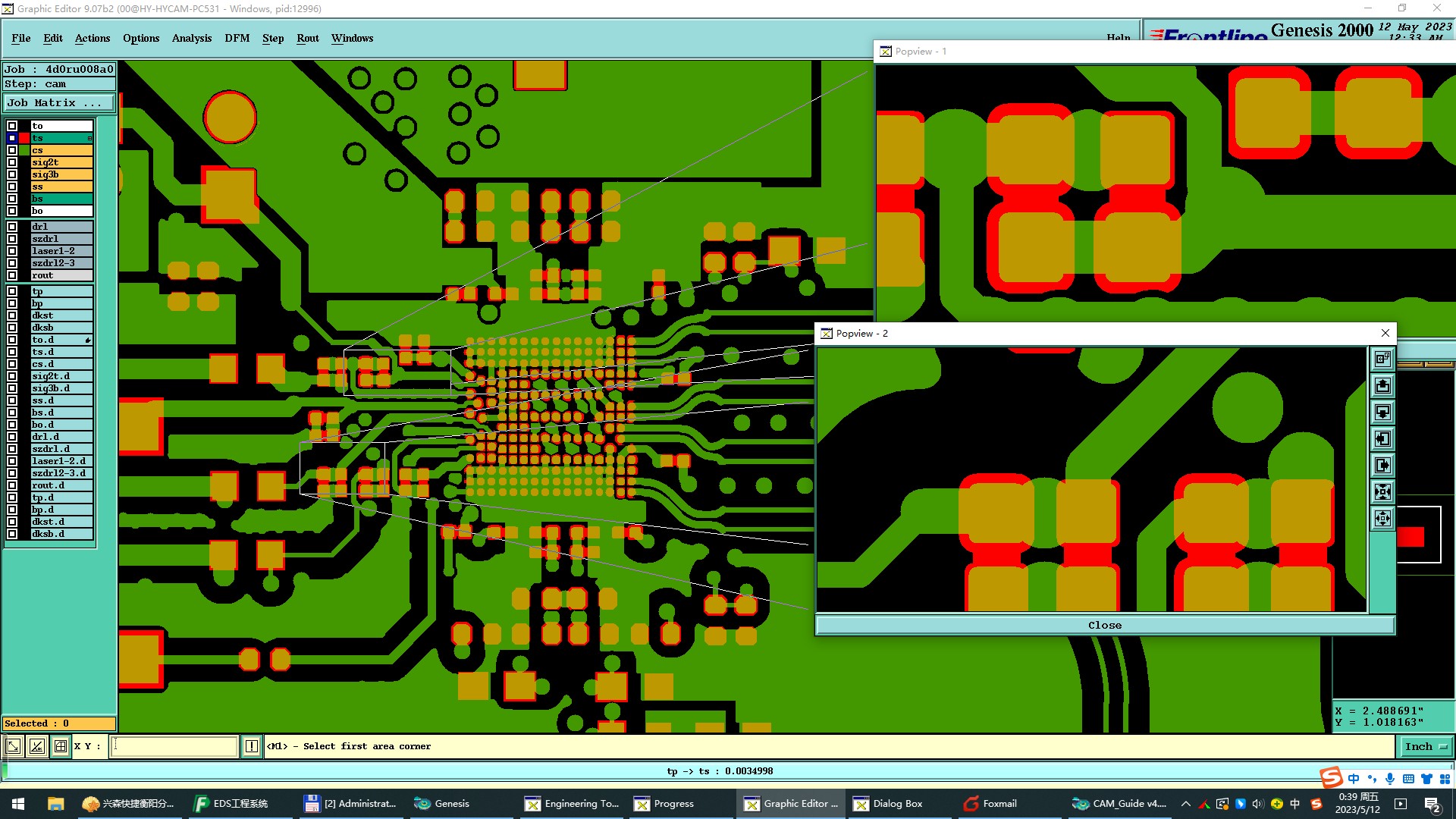The width and height of the screenshot is (1456, 819).
Task: Toggle visibility checkbox for layer drl
Action: (x=12, y=227)
